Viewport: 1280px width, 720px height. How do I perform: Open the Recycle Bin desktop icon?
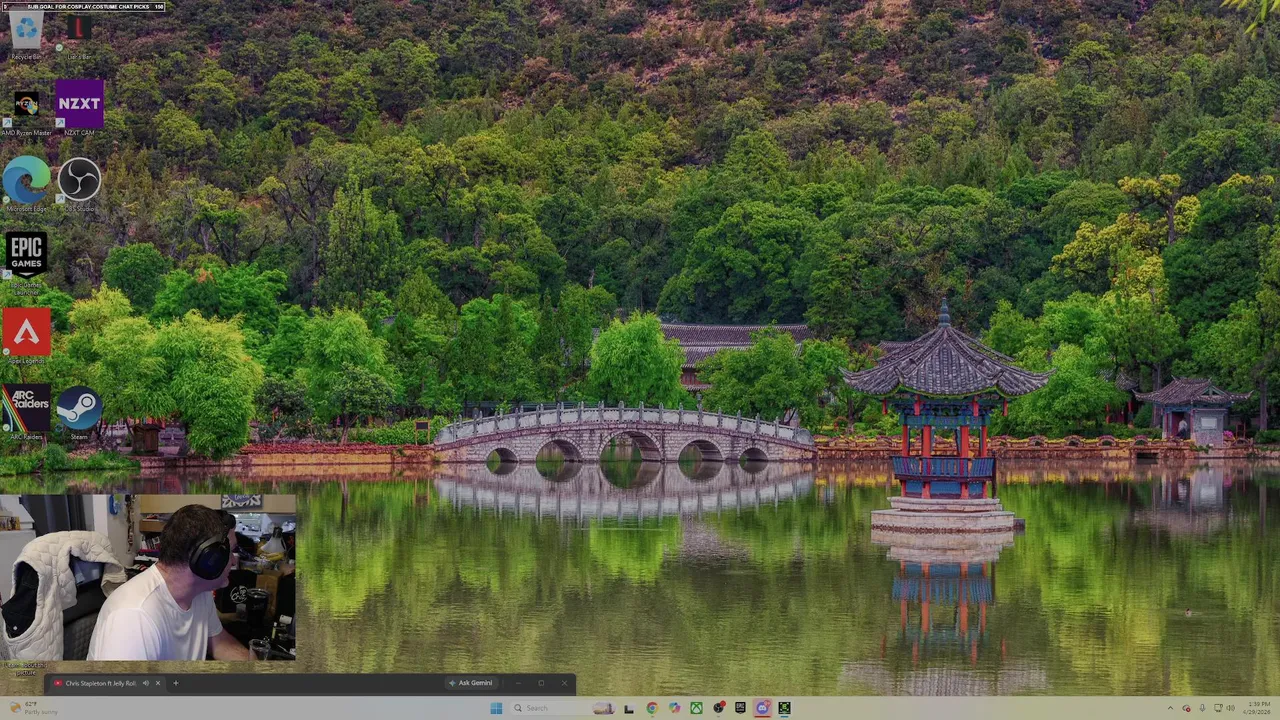click(26, 33)
